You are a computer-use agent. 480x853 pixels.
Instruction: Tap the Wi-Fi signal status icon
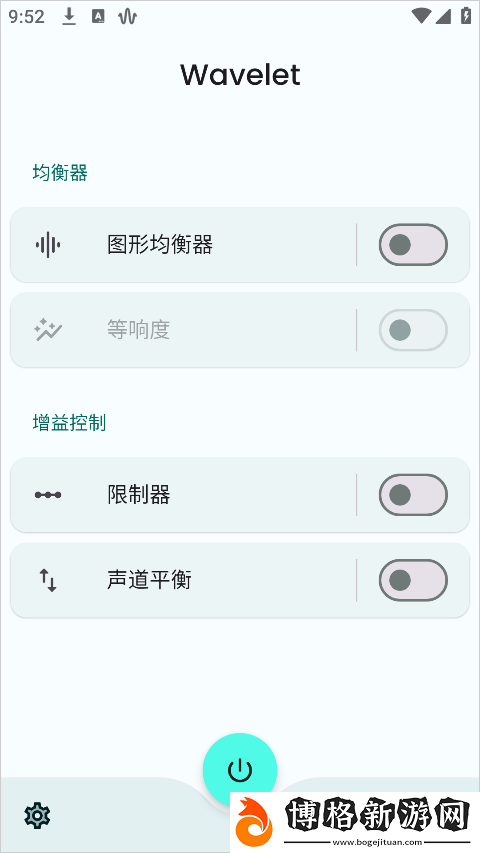click(x=421, y=16)
